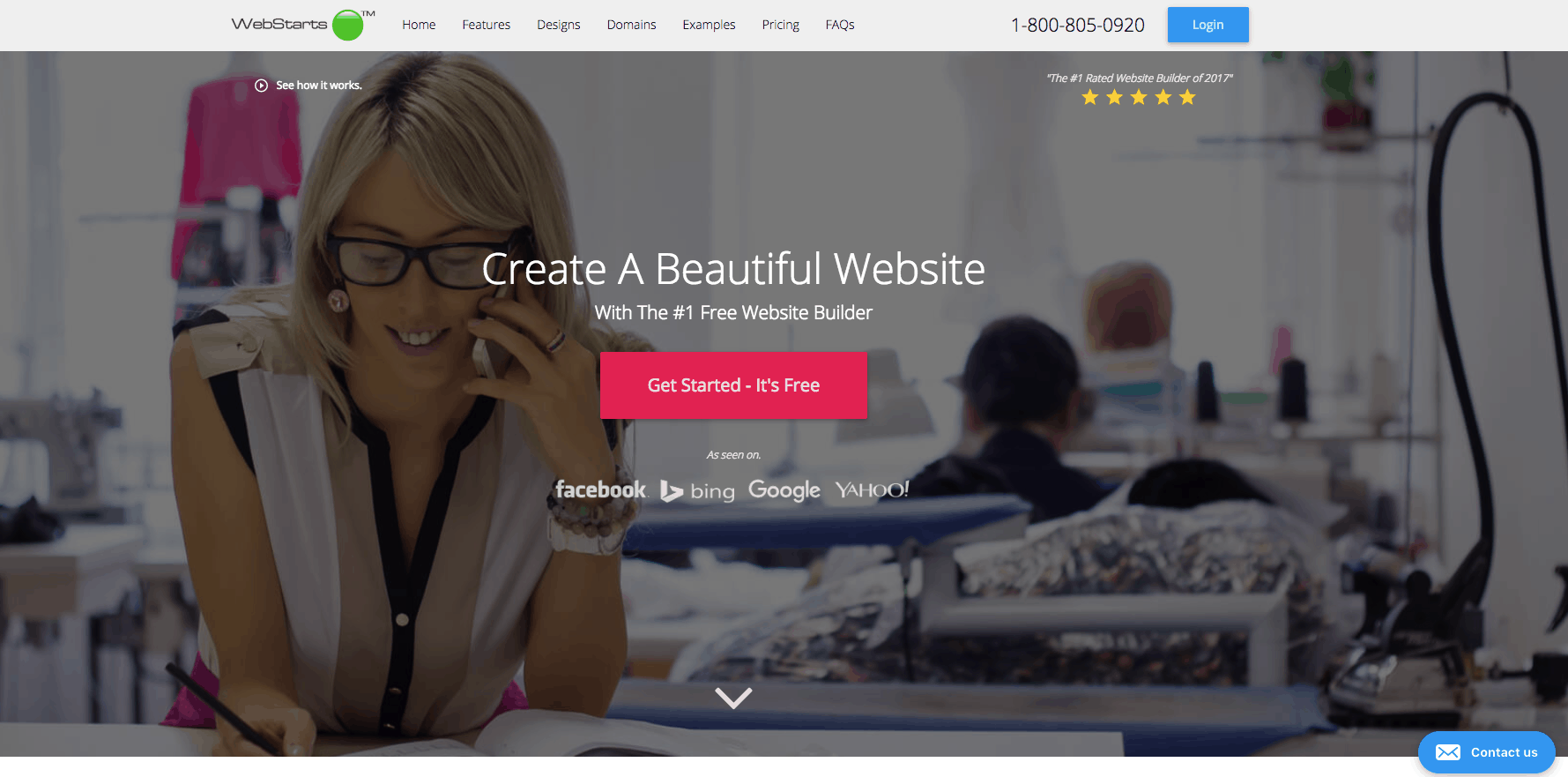Click the last gold rating star
The height and width of the screenshot is (777, 1568).
(x=1187, y=97)
